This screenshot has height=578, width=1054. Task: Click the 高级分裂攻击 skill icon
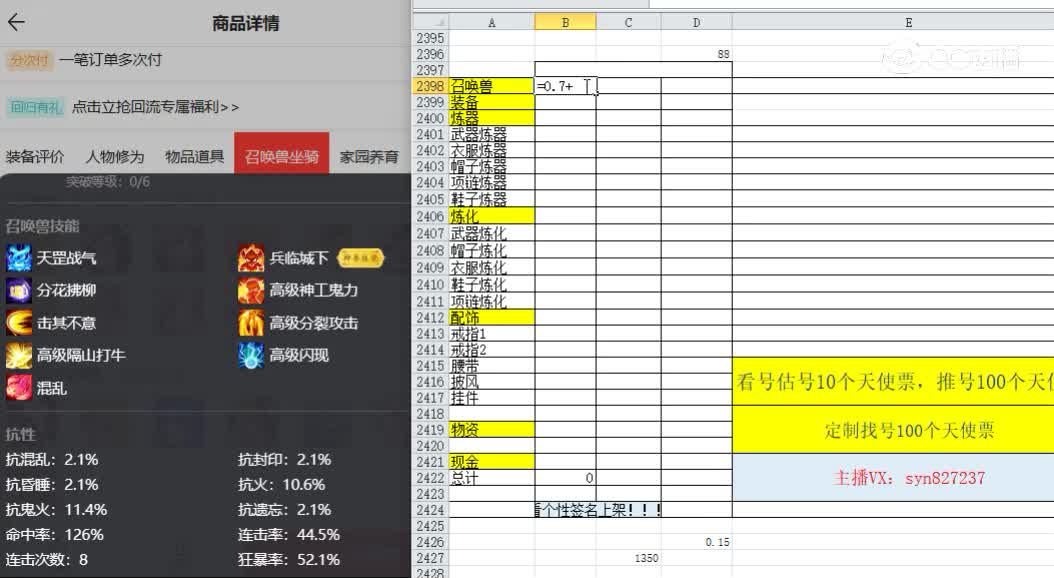pyautogui.click(x=250, y=322)
